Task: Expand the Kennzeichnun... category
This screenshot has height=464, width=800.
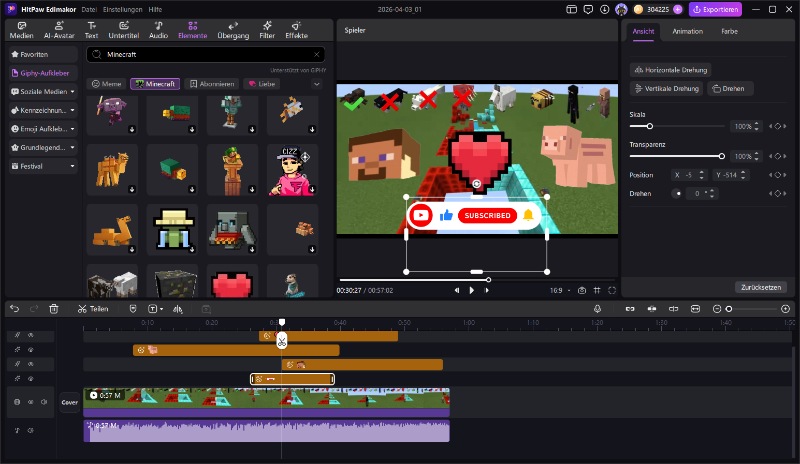Action: click(x=72, y=110)
